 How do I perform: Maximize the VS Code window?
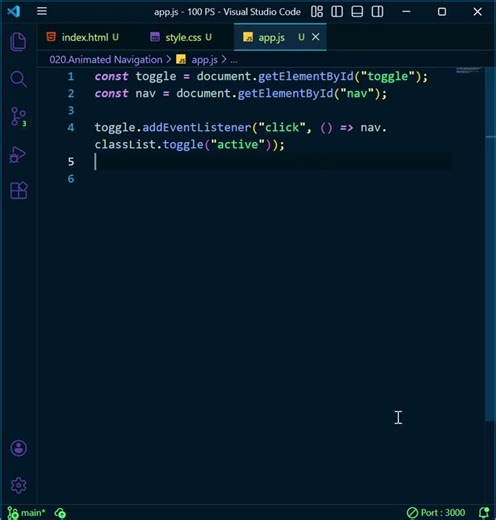[x=442, y=12]
